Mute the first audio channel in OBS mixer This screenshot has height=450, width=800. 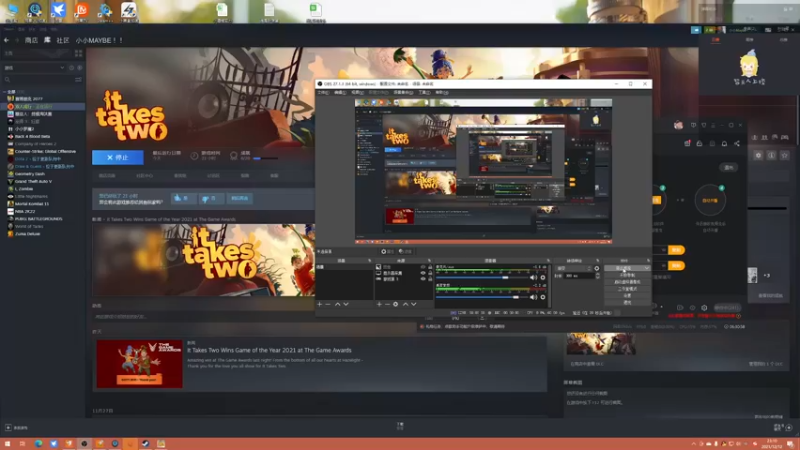coord(533,278)
